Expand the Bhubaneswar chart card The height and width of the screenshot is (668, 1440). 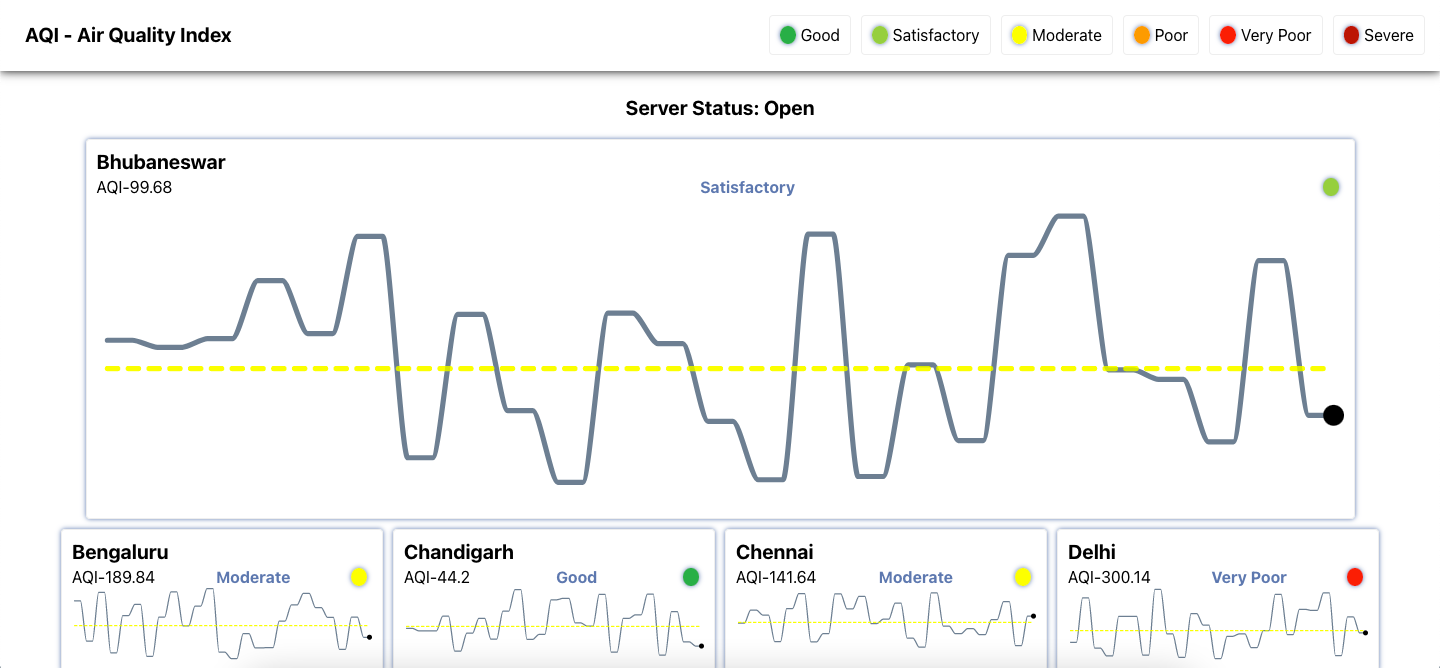point(720,328)
